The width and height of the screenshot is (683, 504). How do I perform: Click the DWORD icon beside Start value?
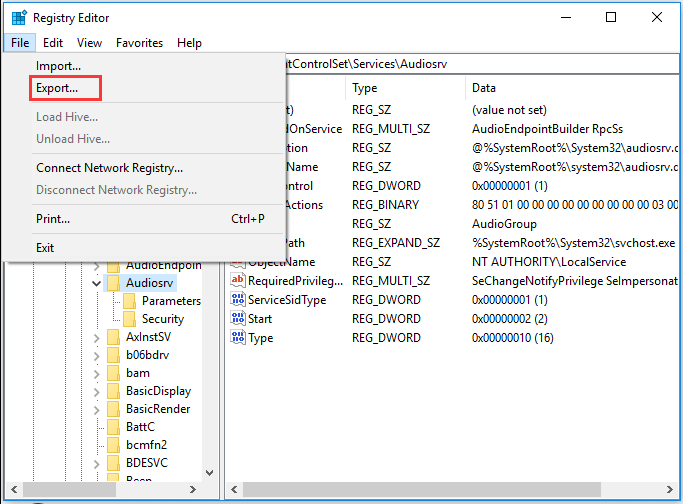tap(238, 318)
